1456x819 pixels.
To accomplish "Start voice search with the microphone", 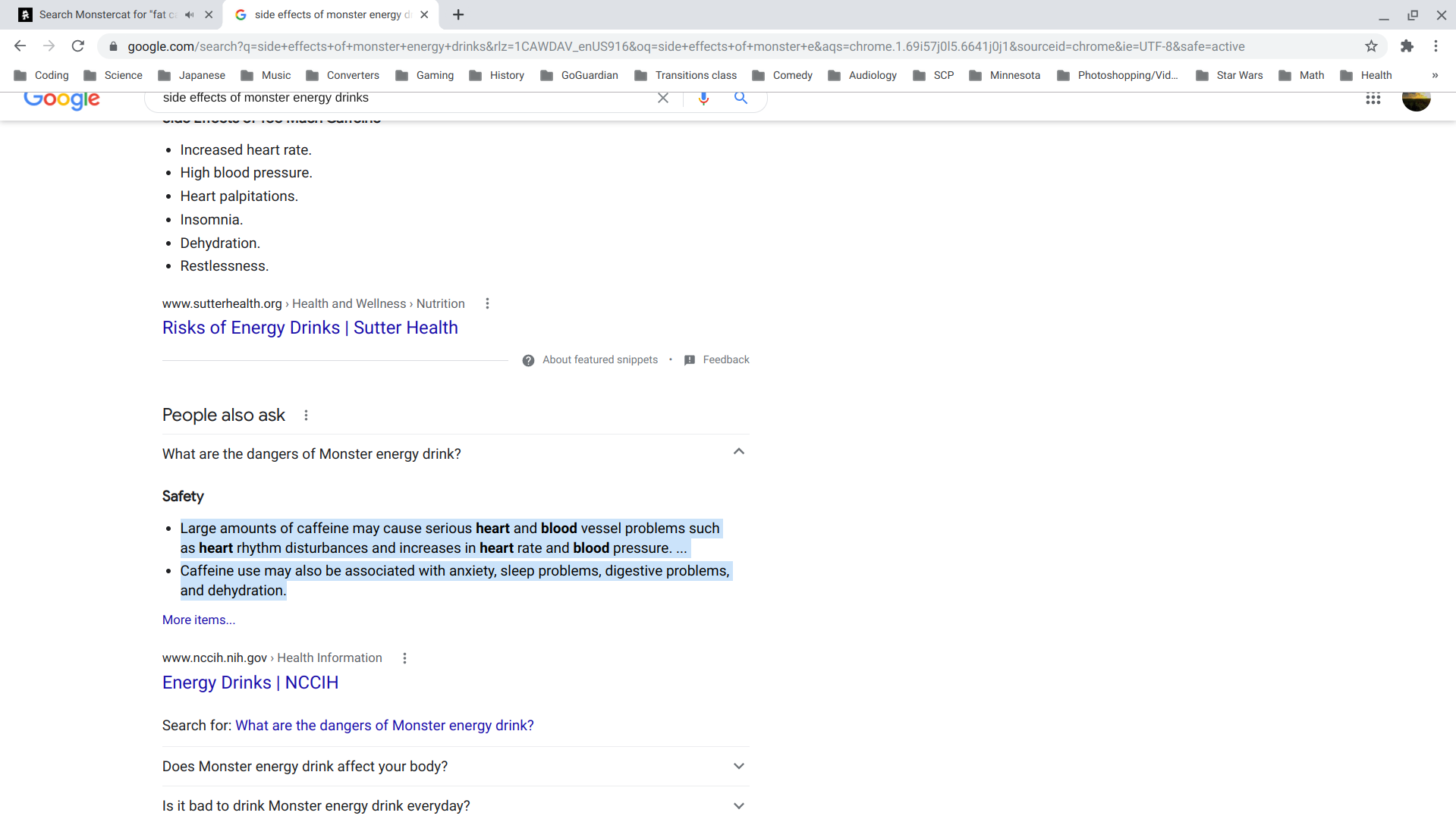I will pyautogui.click(x=703, y=98).
